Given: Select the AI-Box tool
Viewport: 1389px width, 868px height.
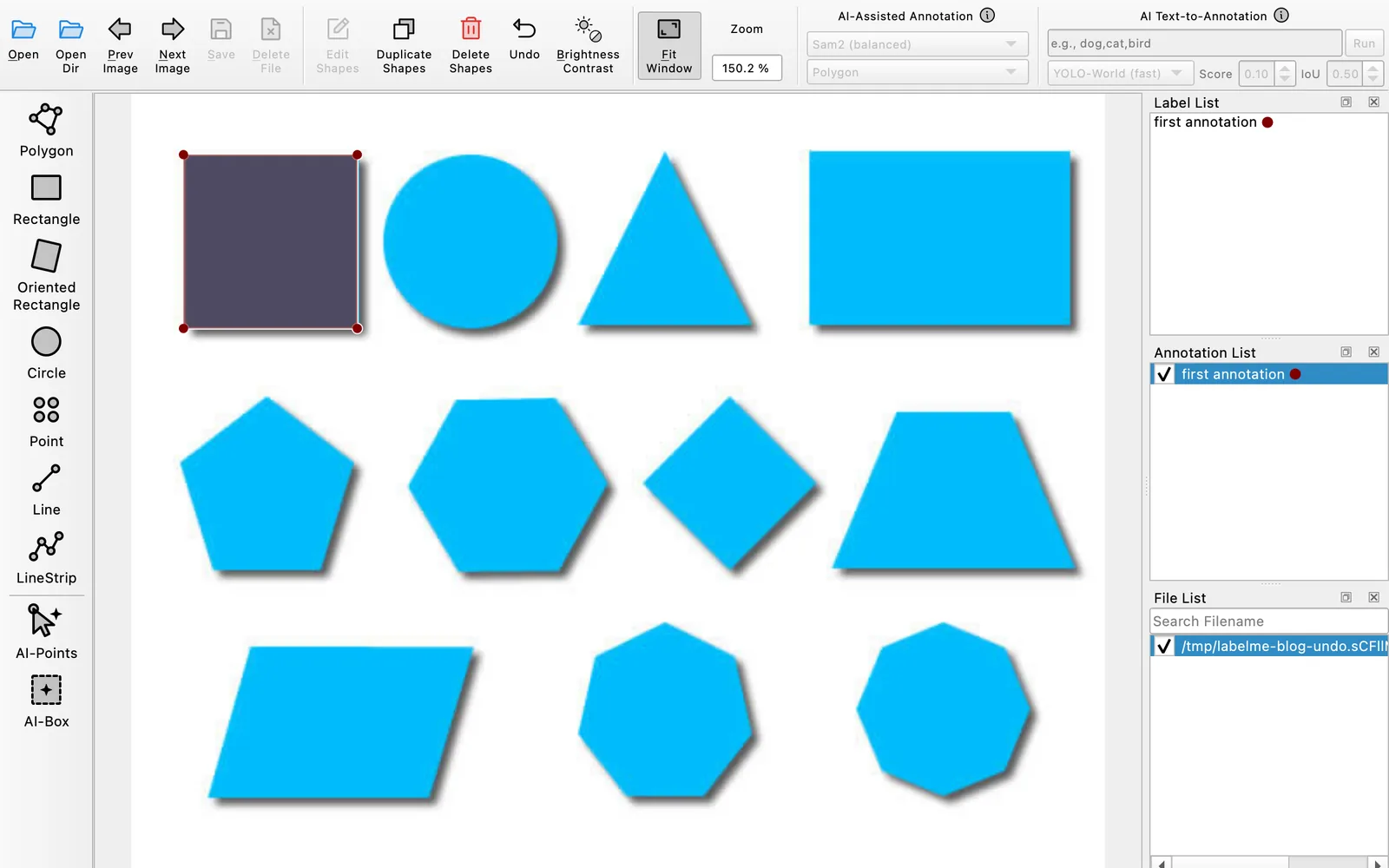Looking at the screenshot, I should [46, 701].
